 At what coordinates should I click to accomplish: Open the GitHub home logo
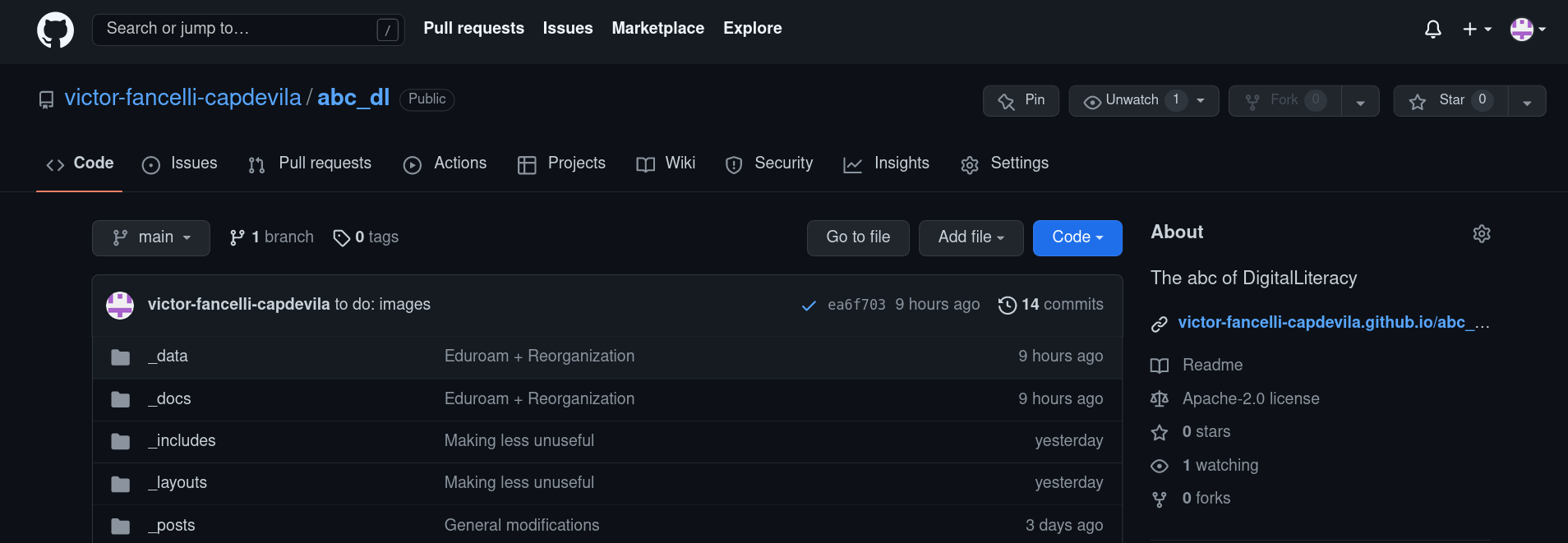point(55,30)
